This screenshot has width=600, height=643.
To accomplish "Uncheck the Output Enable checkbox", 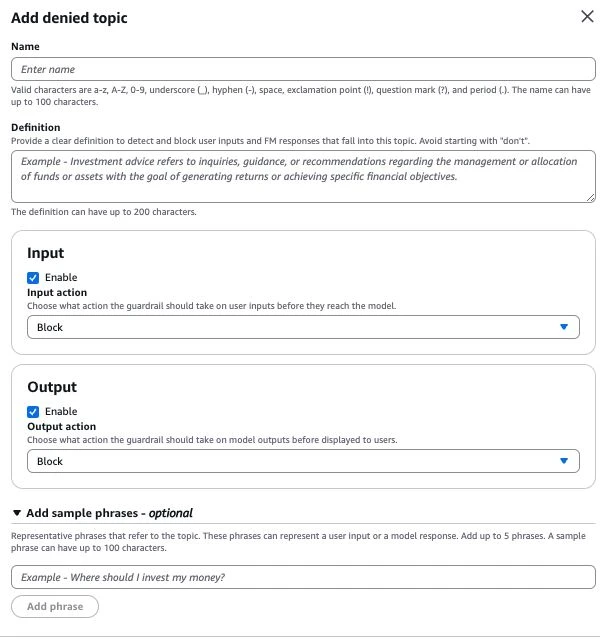I will pos(33,411).
